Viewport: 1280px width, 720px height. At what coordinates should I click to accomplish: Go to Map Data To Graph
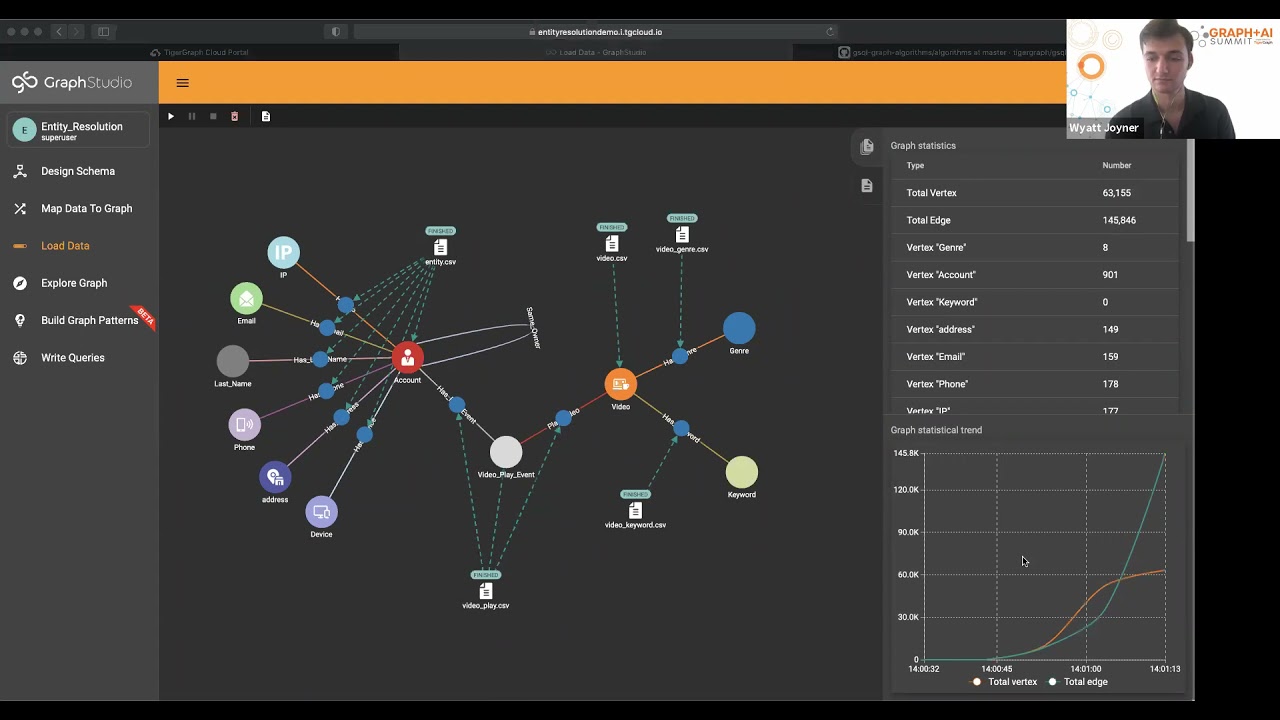[x=86, y=208]
